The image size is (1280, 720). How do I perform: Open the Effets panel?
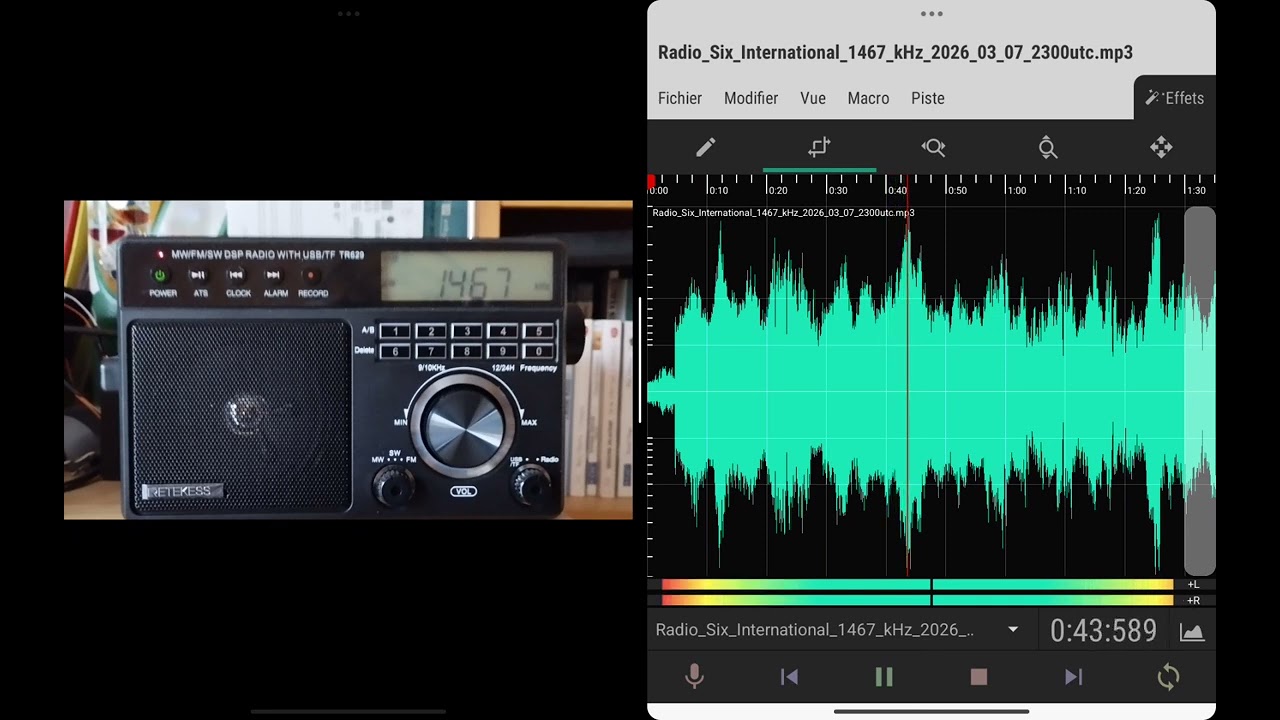1175,98
